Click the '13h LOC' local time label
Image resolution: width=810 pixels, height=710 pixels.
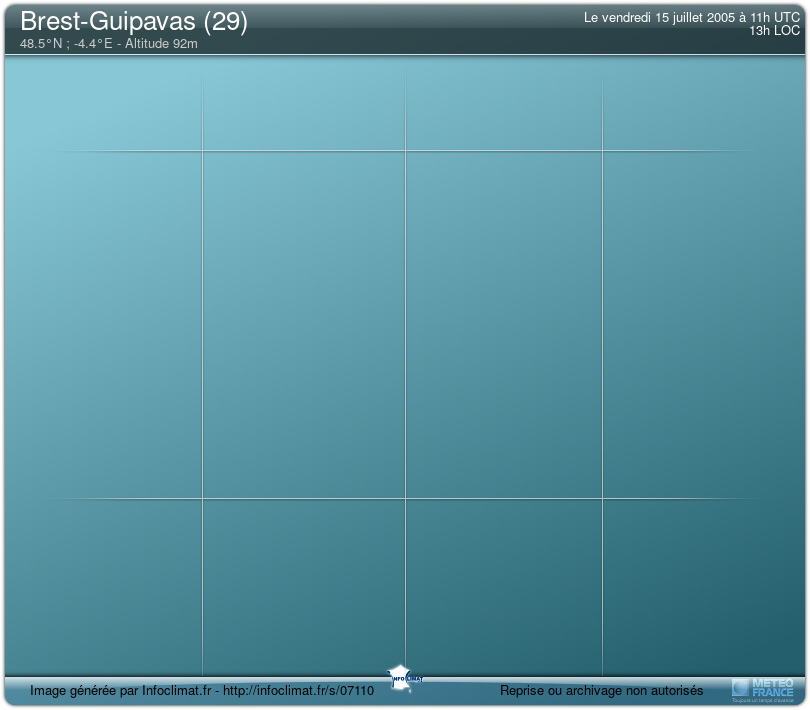[x=774, y=31]
